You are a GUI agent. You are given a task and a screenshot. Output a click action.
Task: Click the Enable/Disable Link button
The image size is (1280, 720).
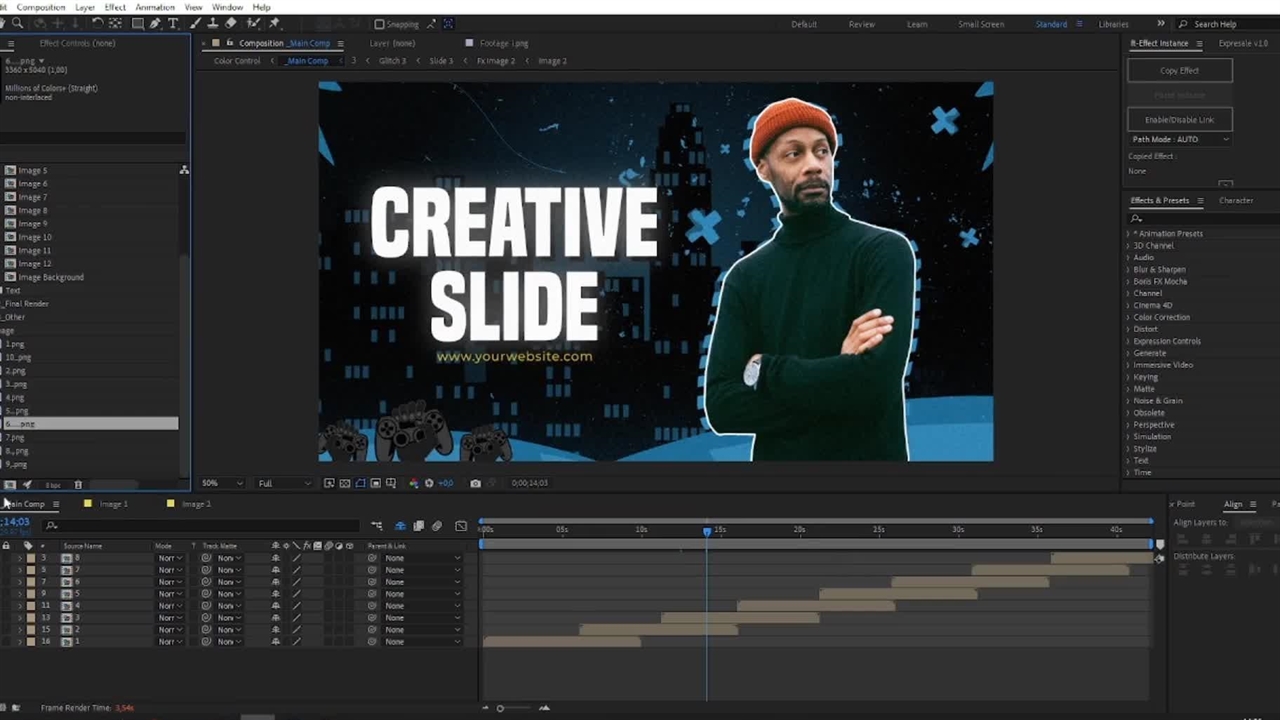(x=1179, y=119)
